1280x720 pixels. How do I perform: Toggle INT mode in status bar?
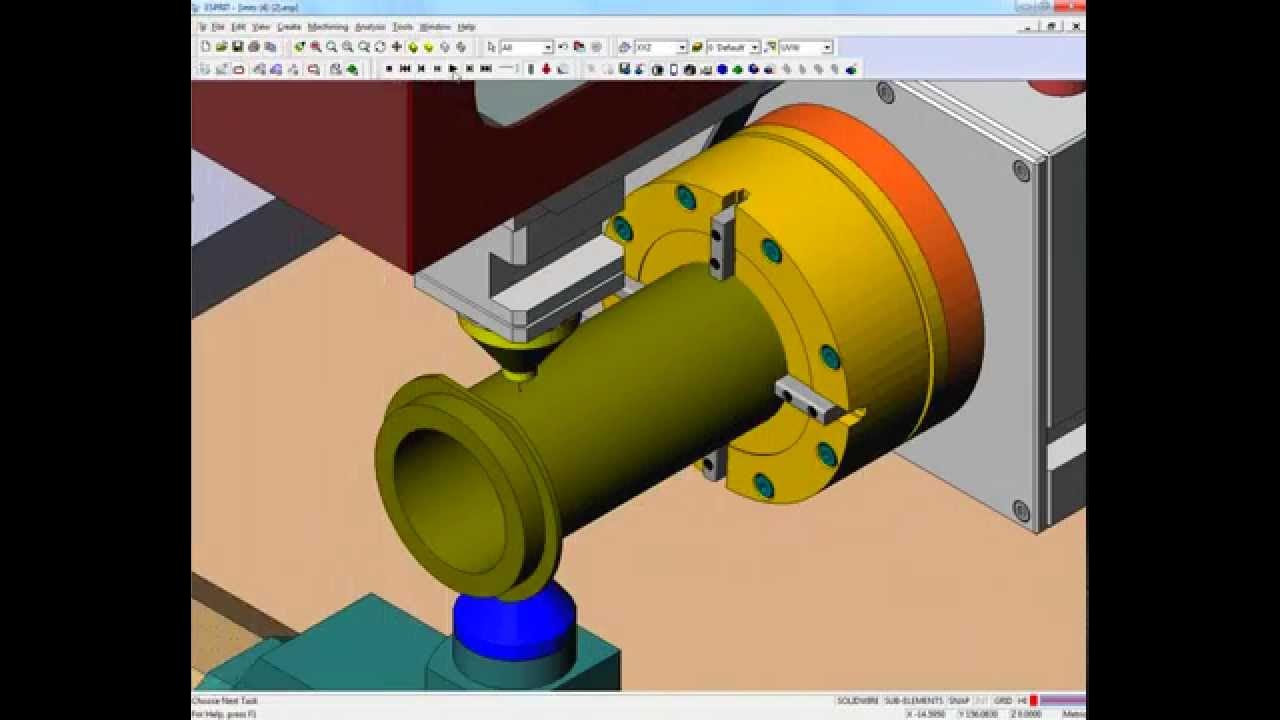[981, 701]
